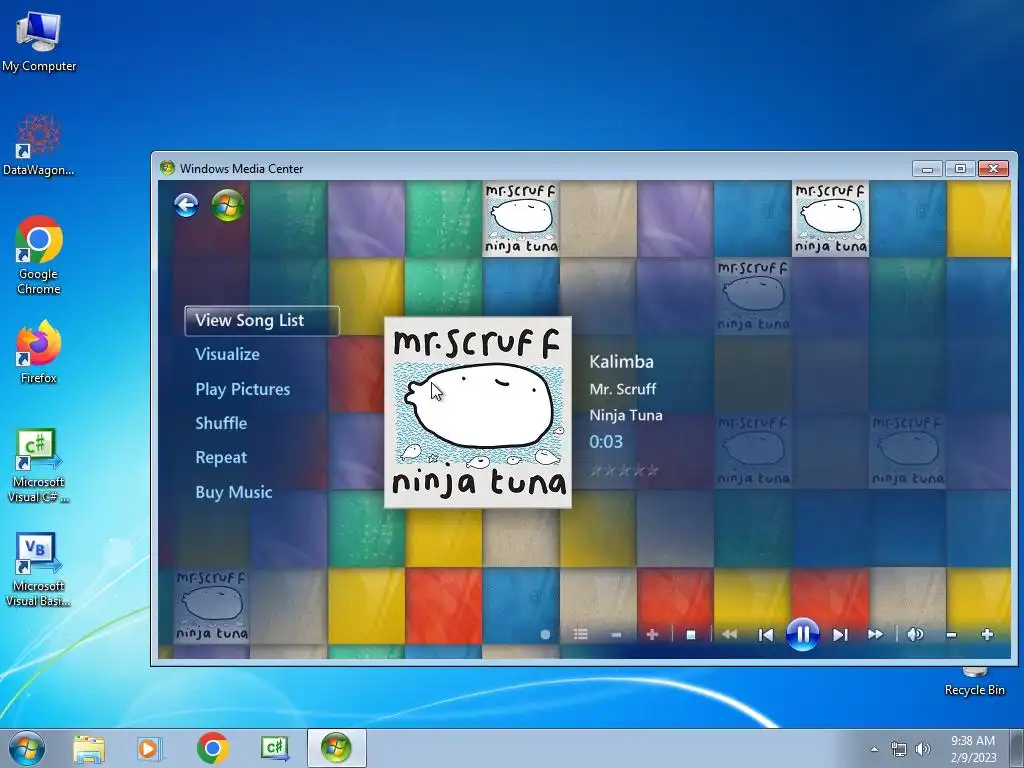
Task: Fast forward the current song
Action: click(x=876, y=634)
